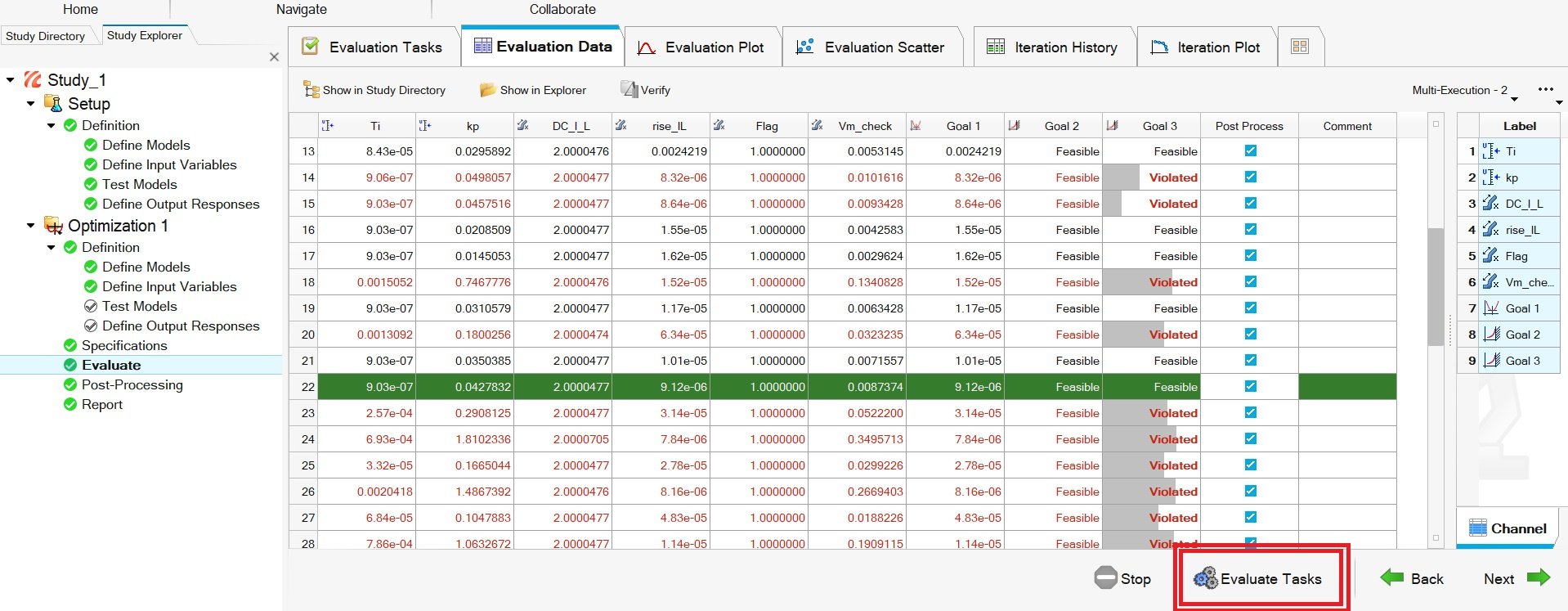
Task: Open the Study Directory tab
Action: [45, 36]
